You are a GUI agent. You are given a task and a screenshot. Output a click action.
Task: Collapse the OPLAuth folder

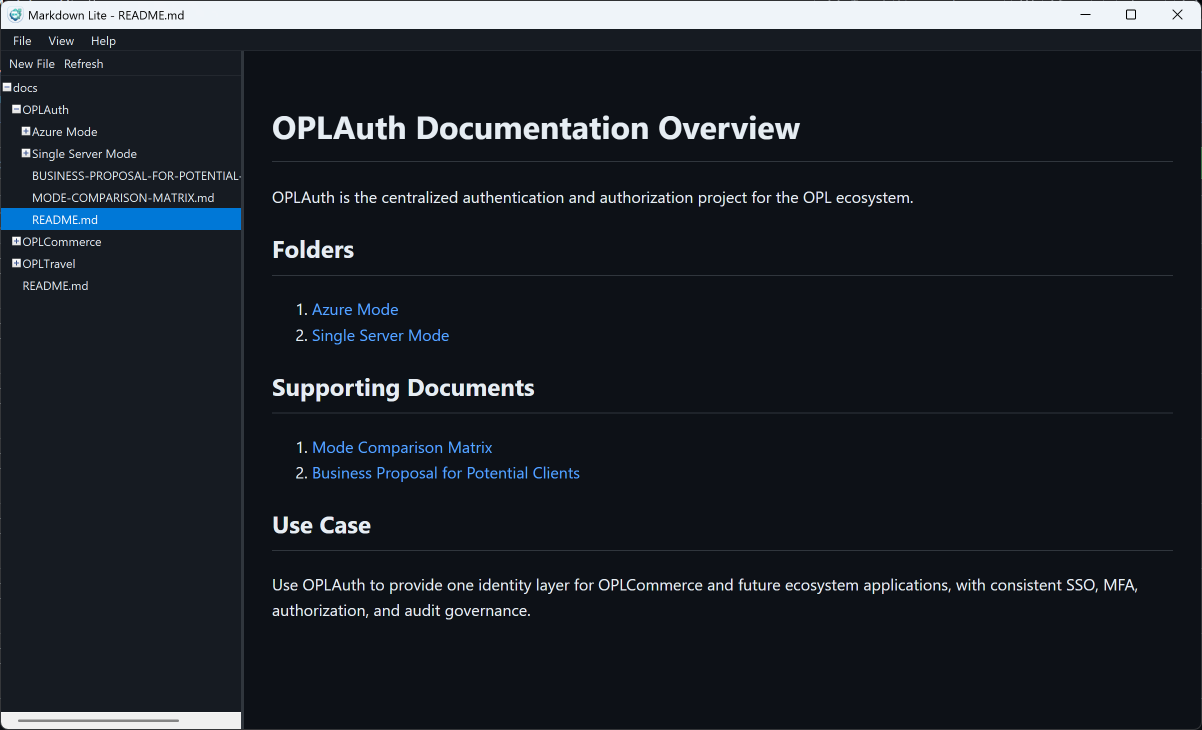[16, 109]
